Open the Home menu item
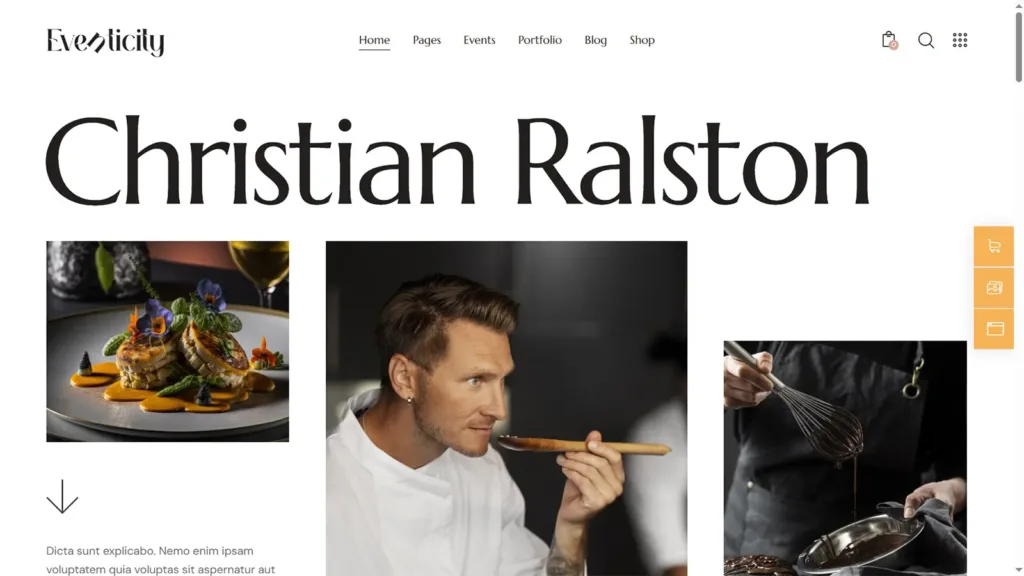Screen dimensions: 1024x576 (x=374, y=40)
